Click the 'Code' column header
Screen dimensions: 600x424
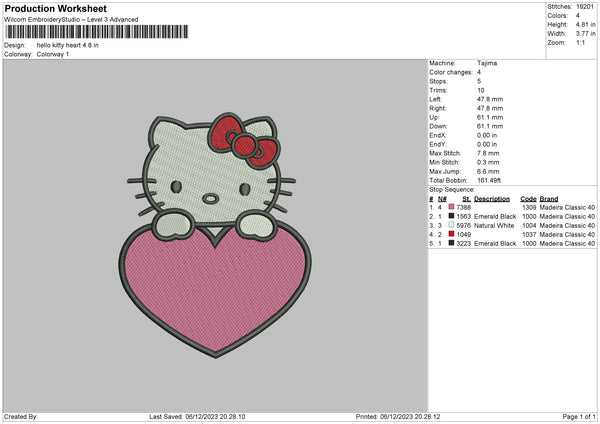click(528, 199)
